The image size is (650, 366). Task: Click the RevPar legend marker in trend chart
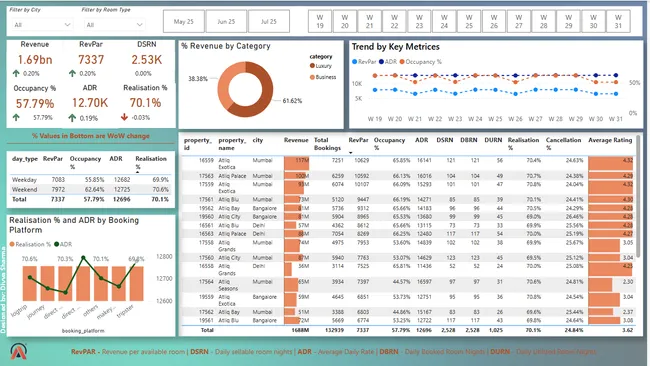click(x=354, y=62)
